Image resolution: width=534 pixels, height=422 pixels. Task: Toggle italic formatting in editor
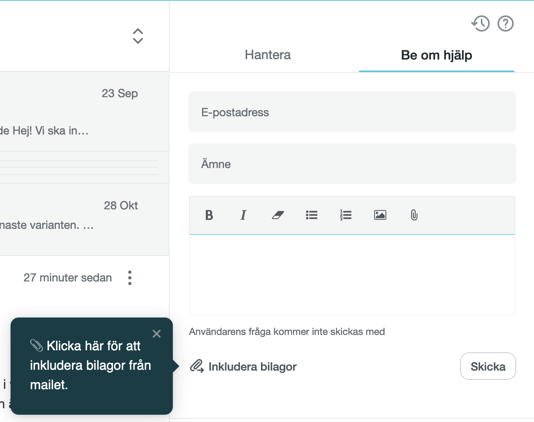tap(243, 215)
